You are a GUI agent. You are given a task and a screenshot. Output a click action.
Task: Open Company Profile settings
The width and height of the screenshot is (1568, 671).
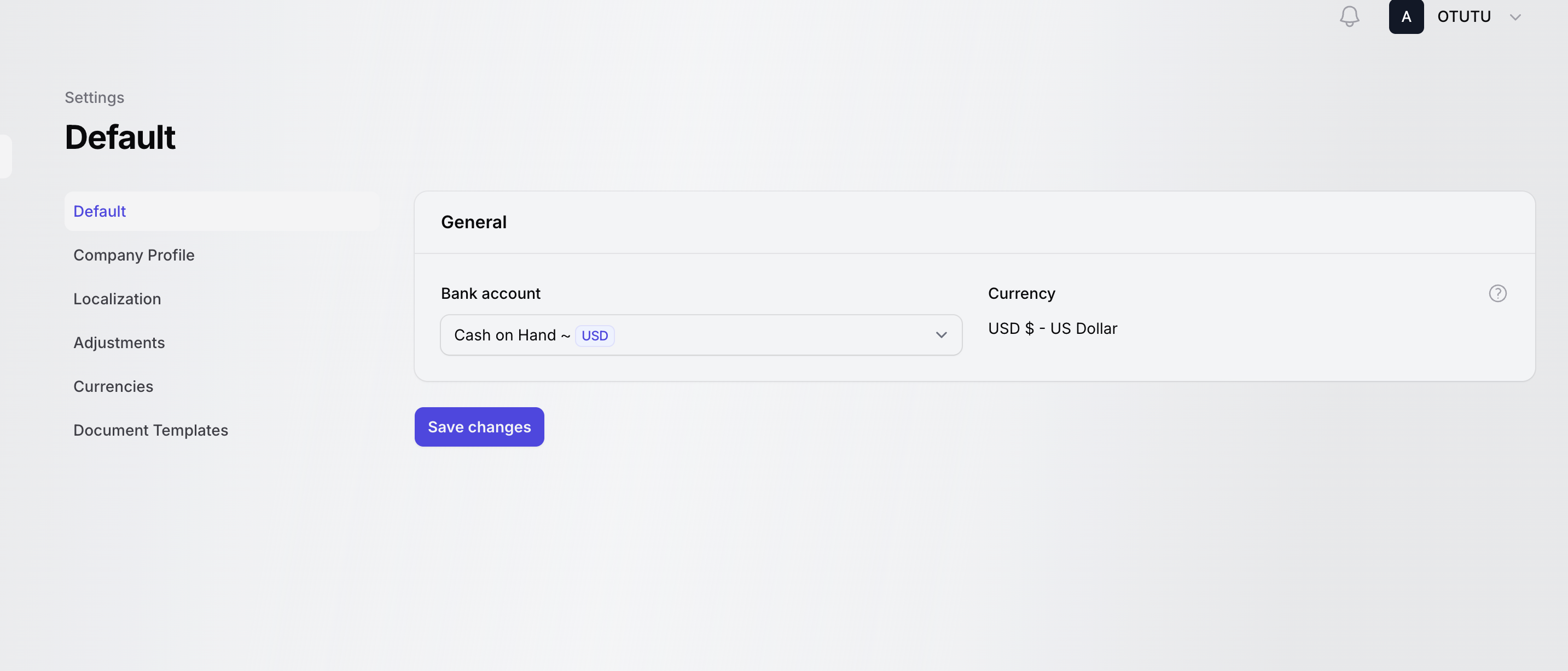coord(134,255)
